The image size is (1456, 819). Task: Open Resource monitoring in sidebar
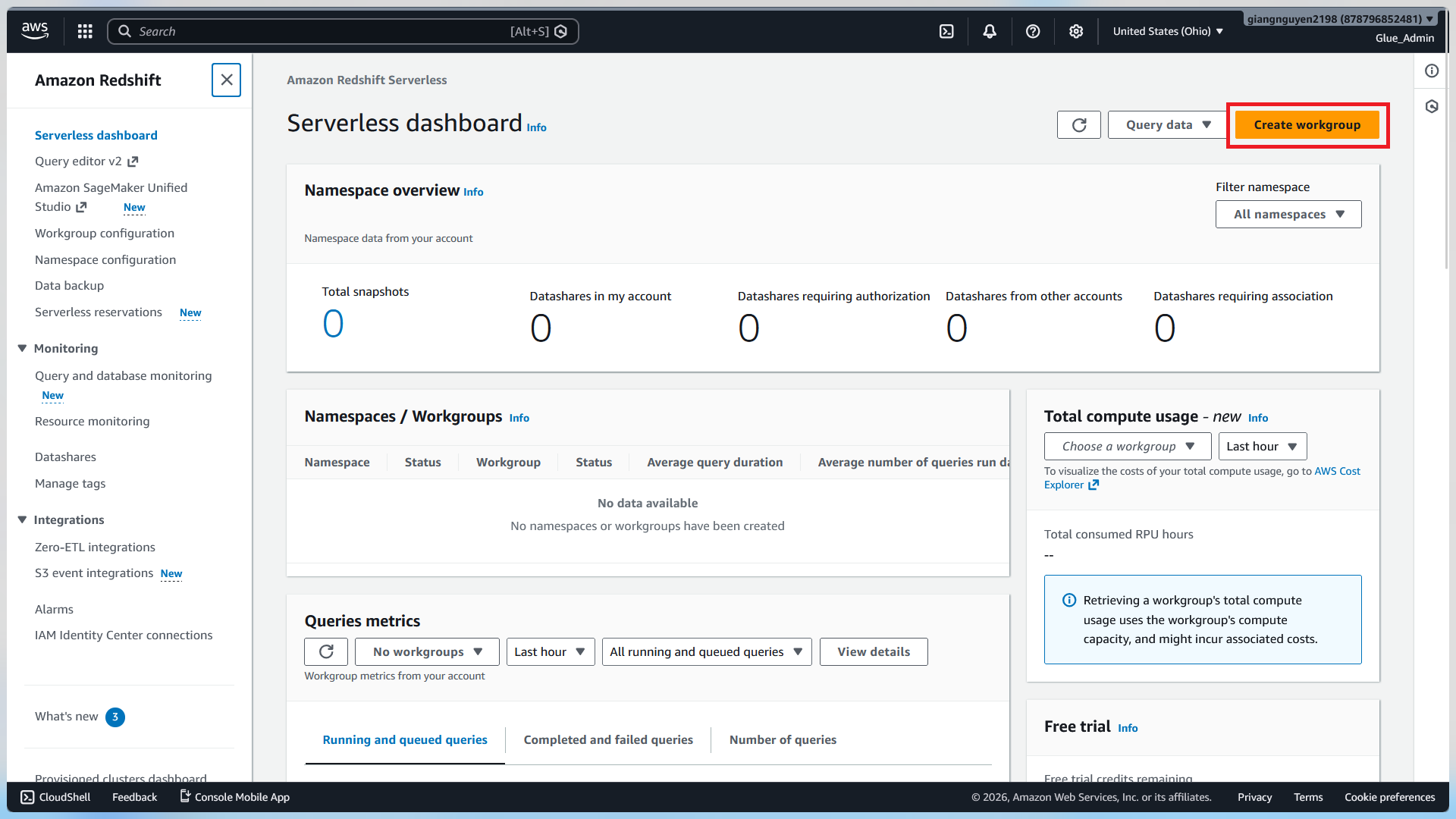coord(93,421)
